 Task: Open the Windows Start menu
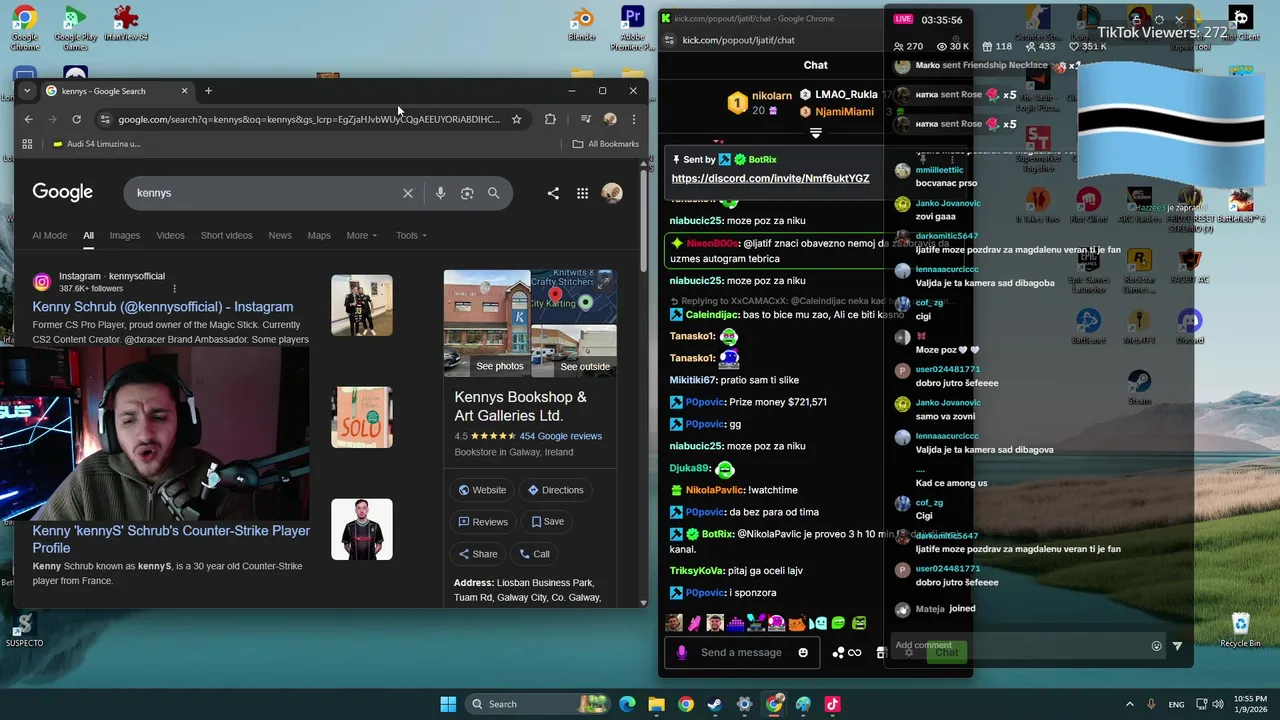pos(448,704)
